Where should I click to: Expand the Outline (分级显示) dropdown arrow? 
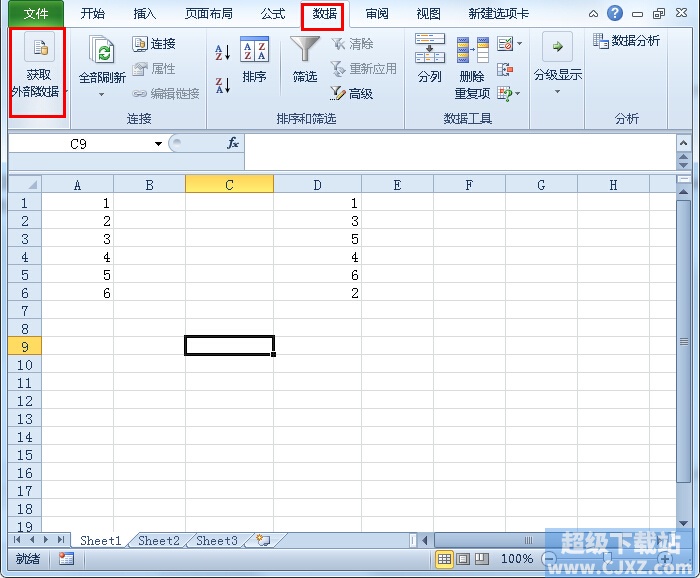[557, 91]
